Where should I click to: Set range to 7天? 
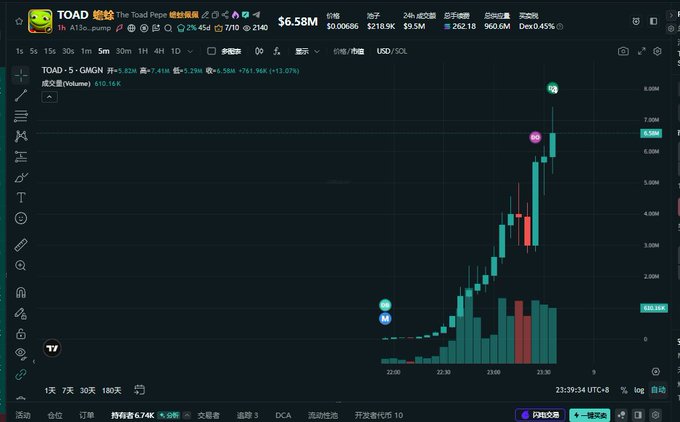point(68,390)
